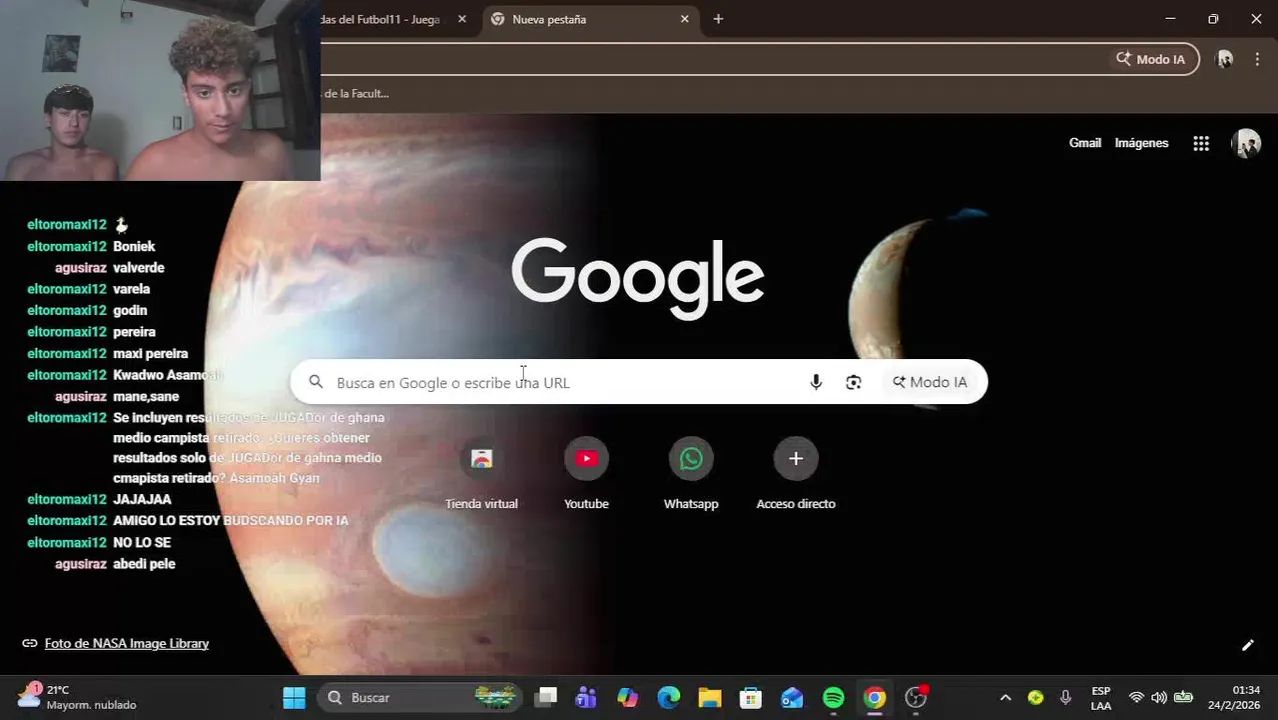1278x720 pixels.
Task: Click chat message 'NO LO SE'
Action: [142, 542]
